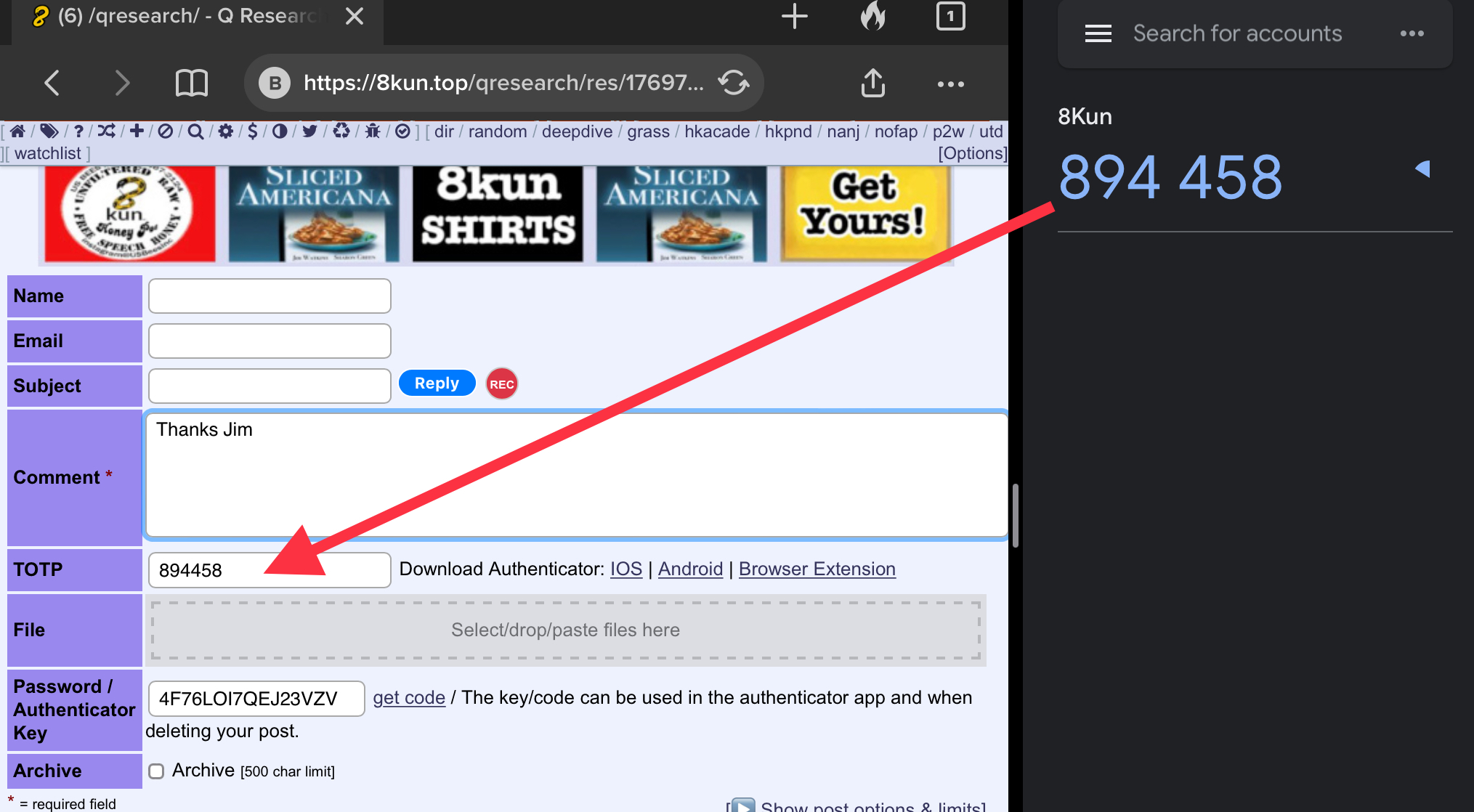
Task: Open the authenticator three-dot options
Action: click(x=1412, y=33)
